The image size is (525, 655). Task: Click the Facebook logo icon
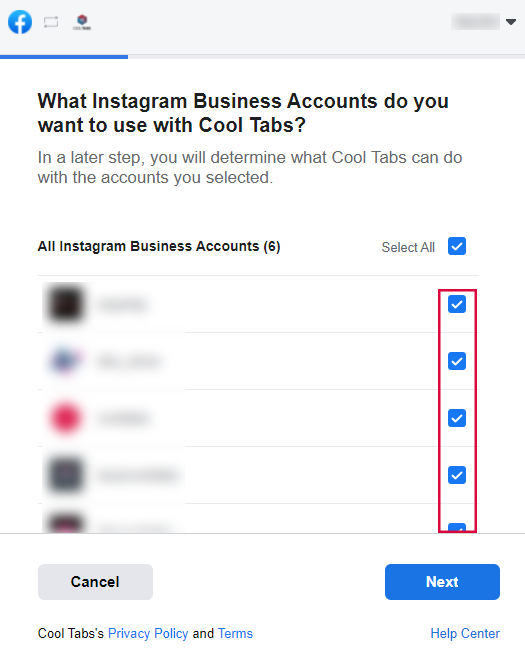point(20,22)
